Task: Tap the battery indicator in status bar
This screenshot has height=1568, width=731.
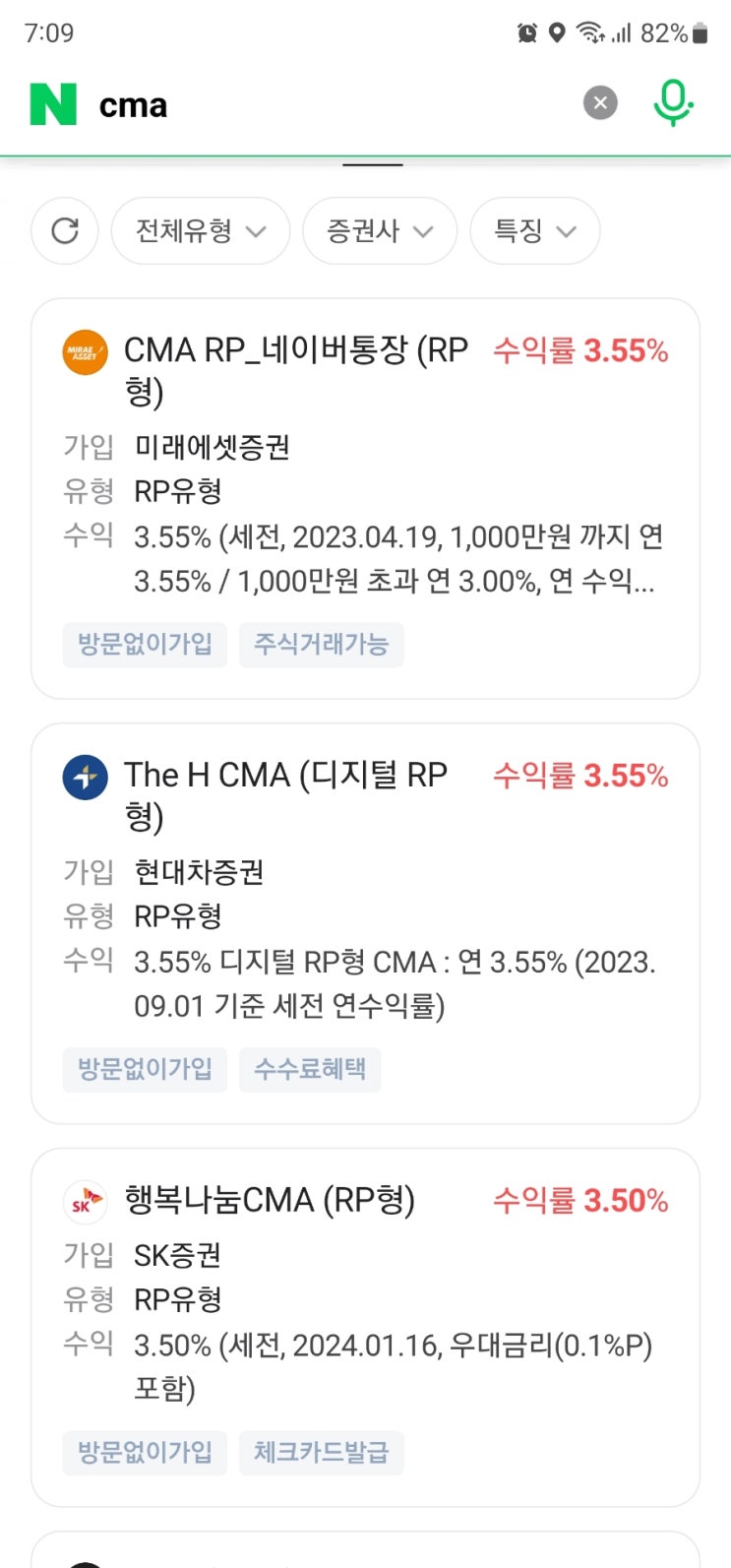Action: pos(701,33)
